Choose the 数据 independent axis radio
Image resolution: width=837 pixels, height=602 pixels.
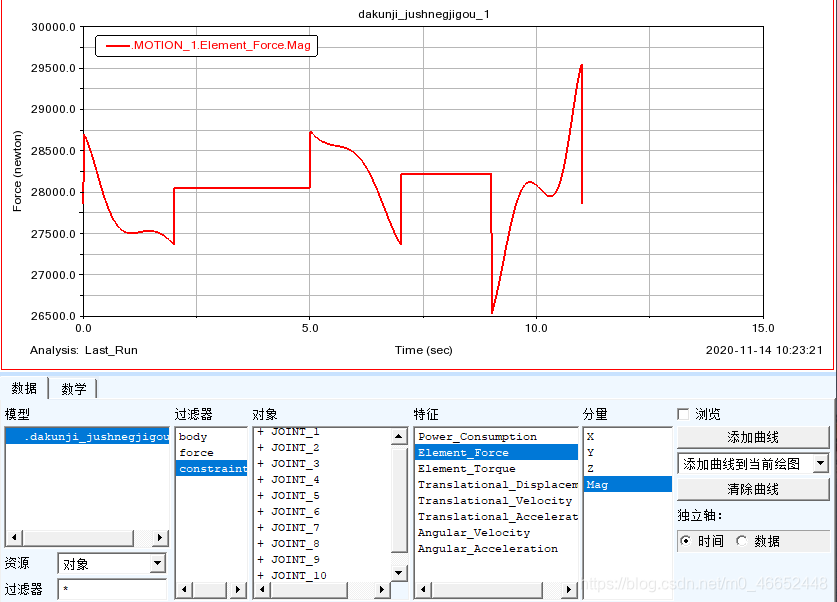coord(741,541)
